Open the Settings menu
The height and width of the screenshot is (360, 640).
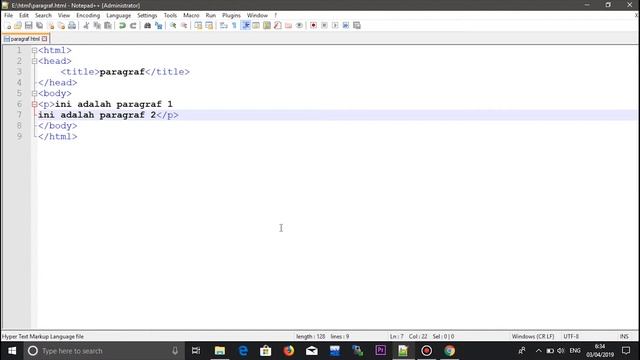(x=147, y=15)
